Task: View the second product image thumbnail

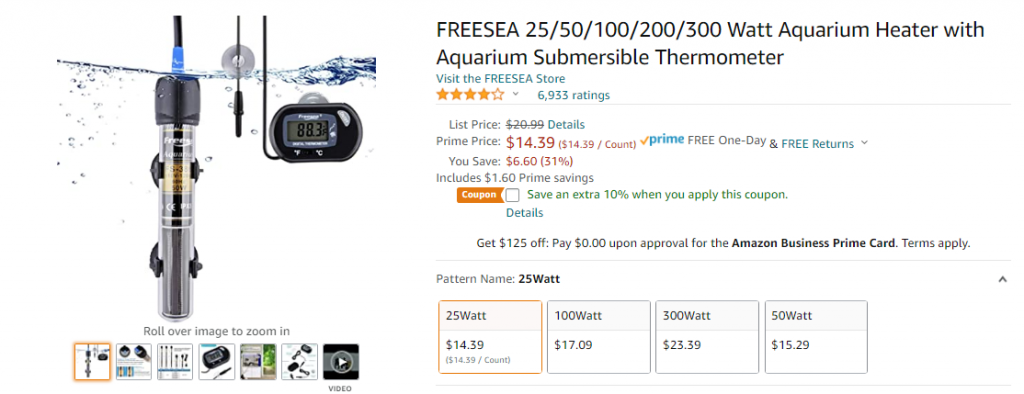Action: click(x=134, y=362)
